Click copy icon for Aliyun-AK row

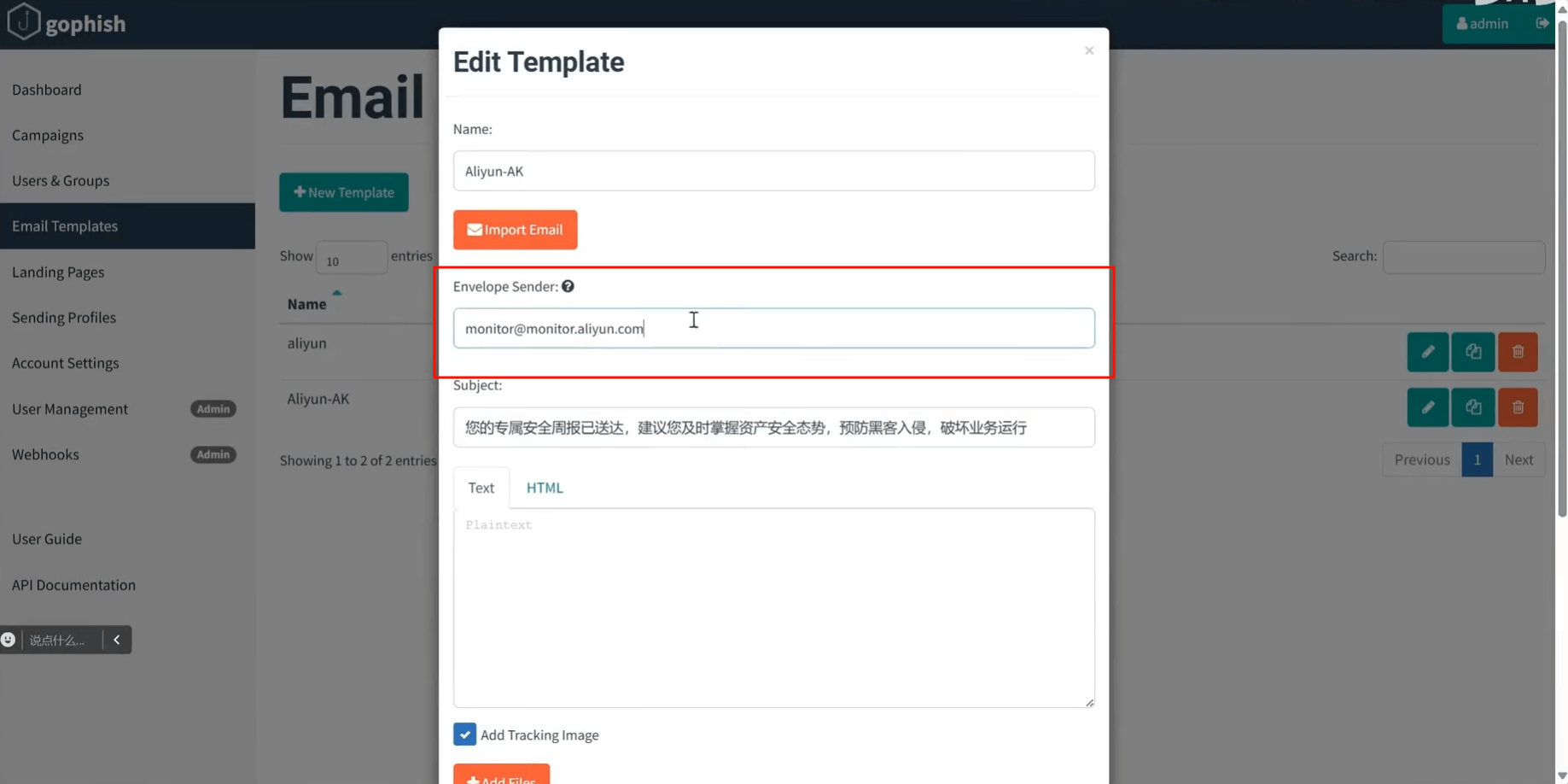pyautogui.click(x=1473, y=407)
